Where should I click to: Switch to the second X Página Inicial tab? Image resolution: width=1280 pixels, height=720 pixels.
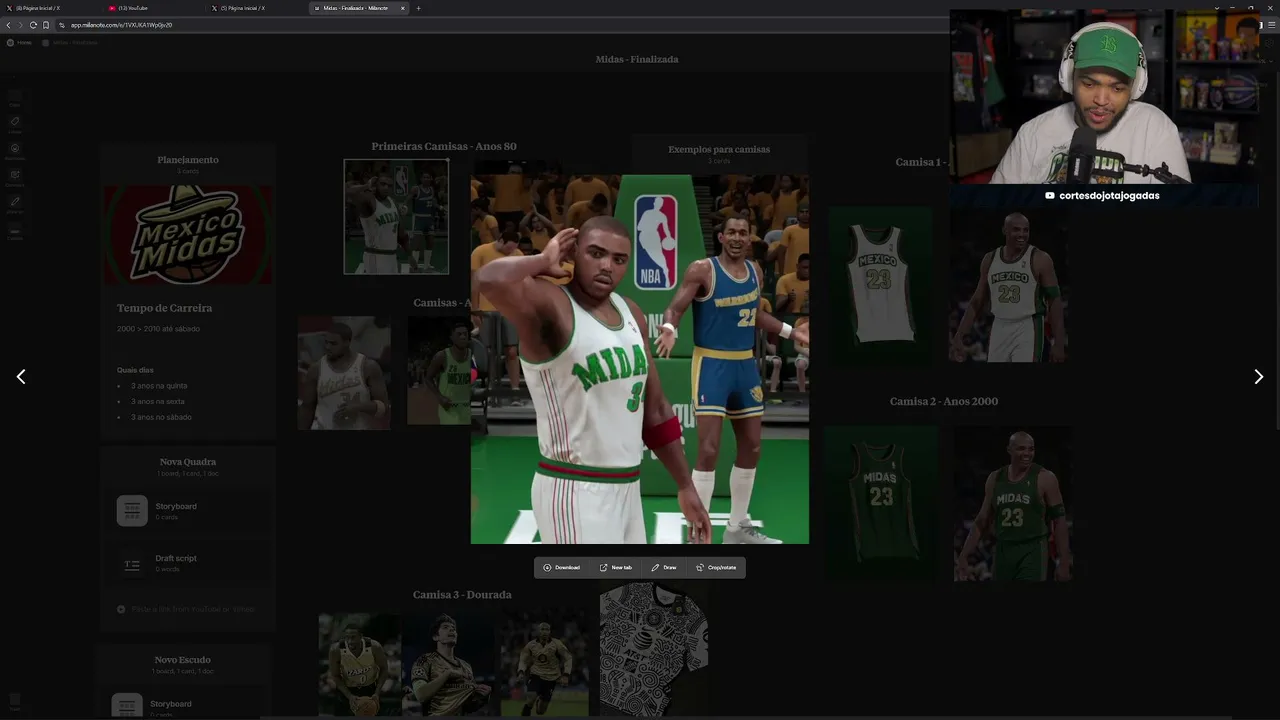click(255, 8)
